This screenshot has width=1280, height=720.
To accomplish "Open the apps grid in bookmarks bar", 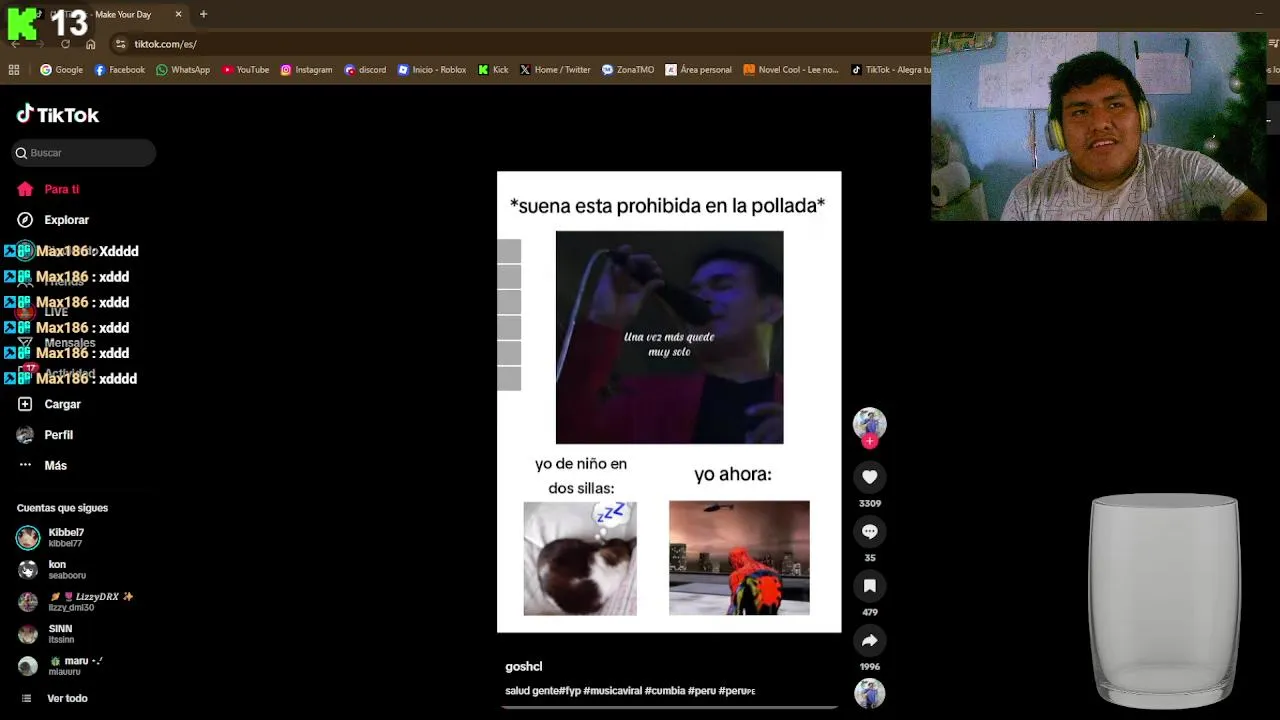I will [x=14, y=70].
